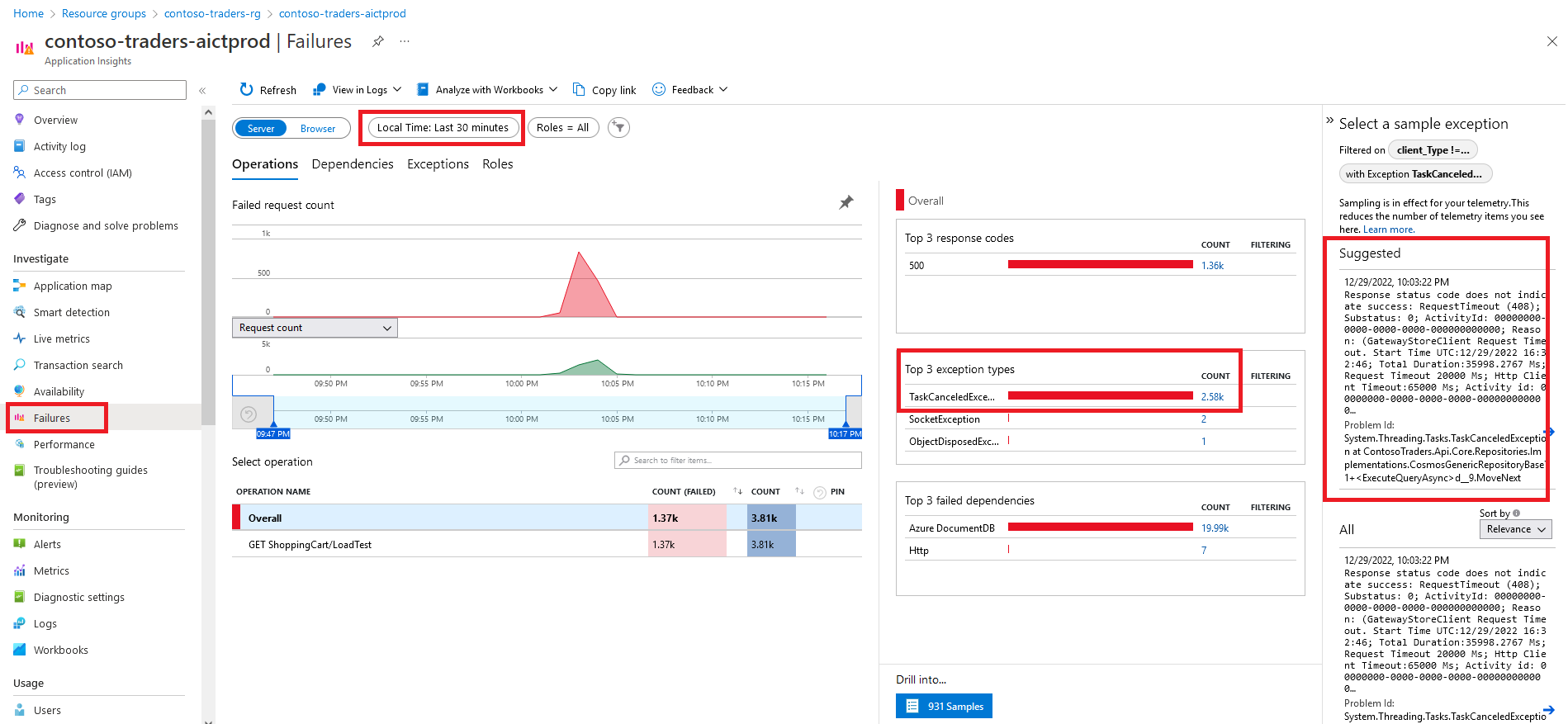Open the Relevance sort dropdown
The width and height of the screenshot is (1568, 724).
1515,529
